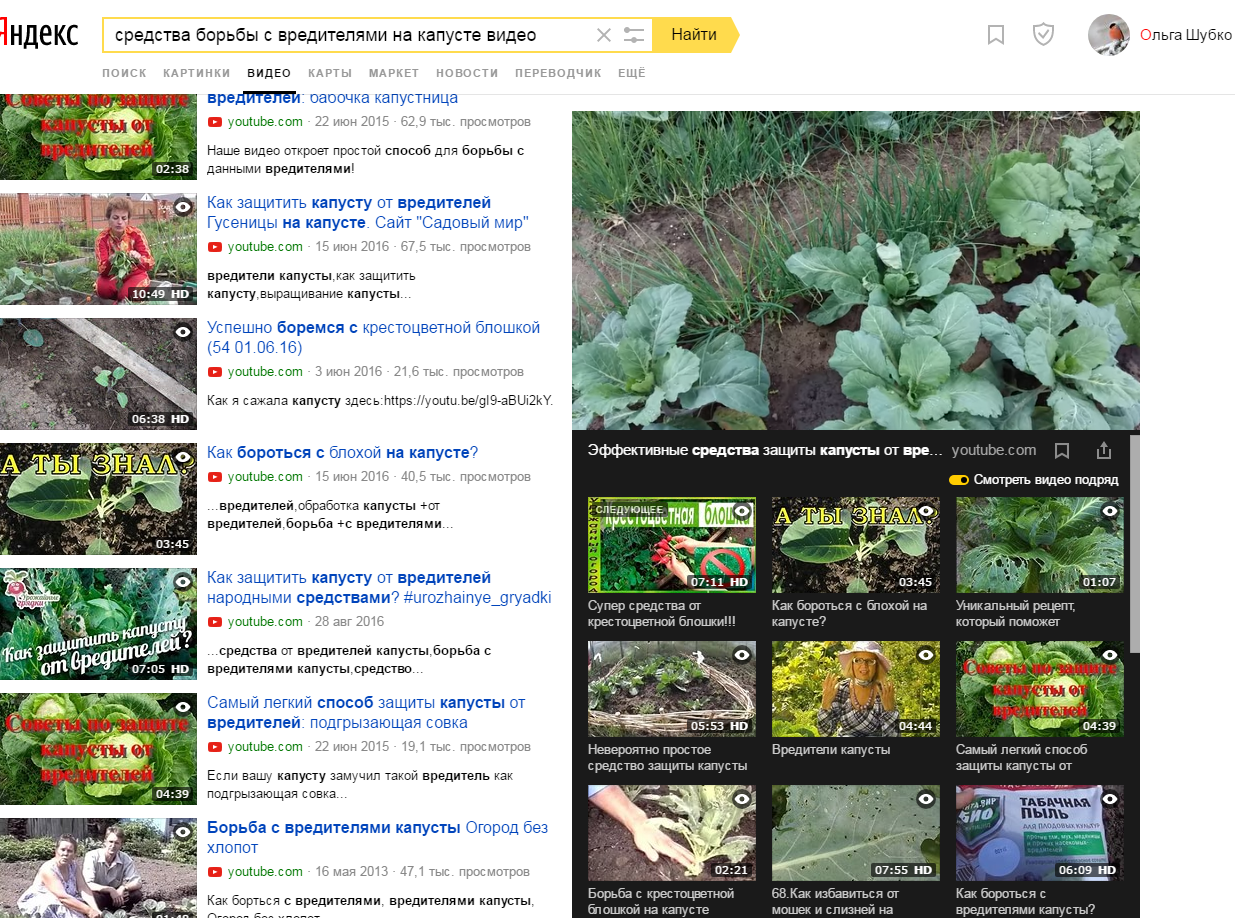The height and width of the screenshot is (918, 1235).
Task: Open the user avatar of Ольга Шубко
Action: (1109, 35)
